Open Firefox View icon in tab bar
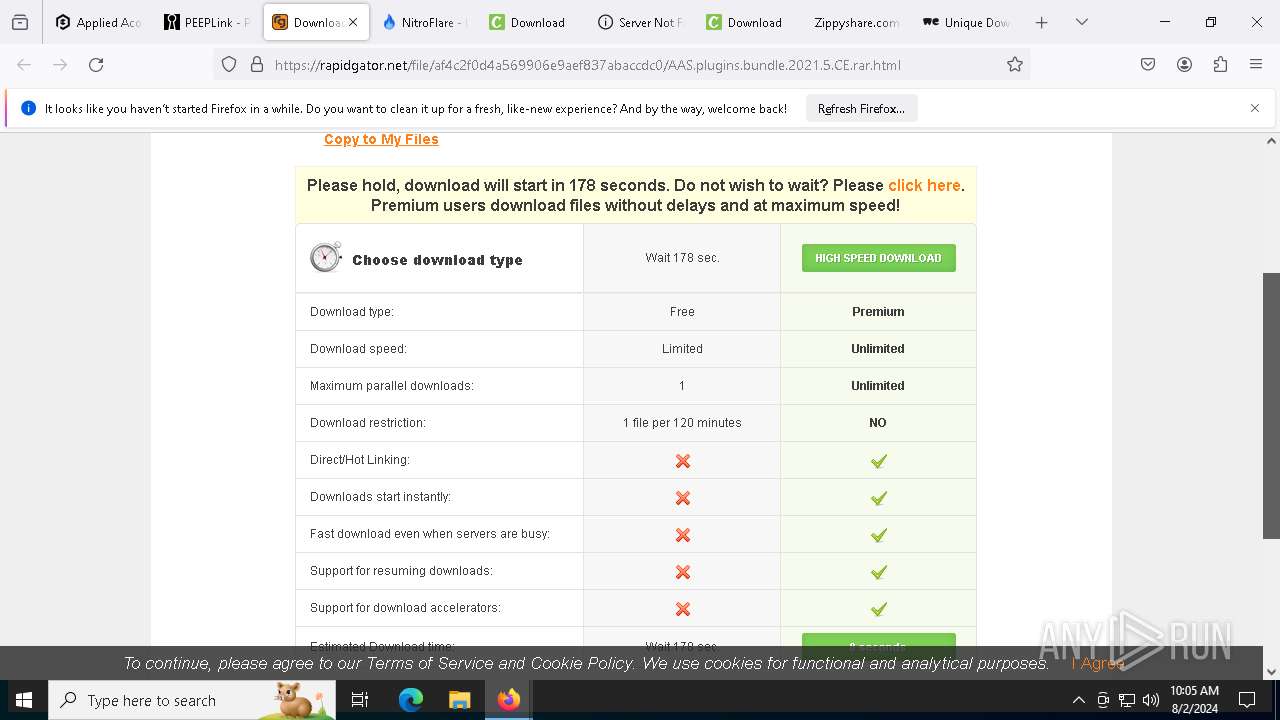The width and height of the screenshot is (1280, 720). 20,22
